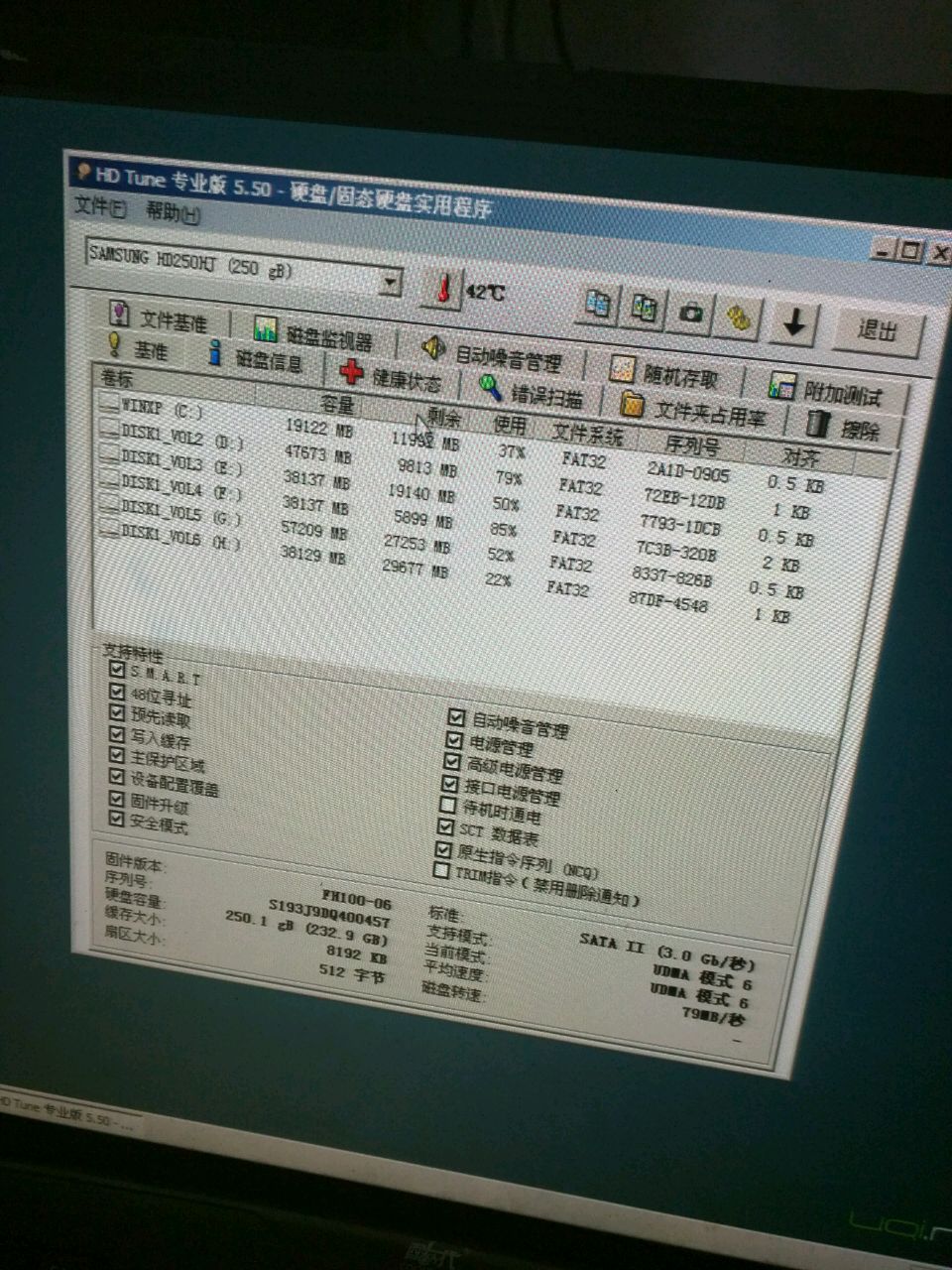Toggle the TRIM指令 checkbox
This screenshot has height=1270, width=952.
[x=442, y=870]
